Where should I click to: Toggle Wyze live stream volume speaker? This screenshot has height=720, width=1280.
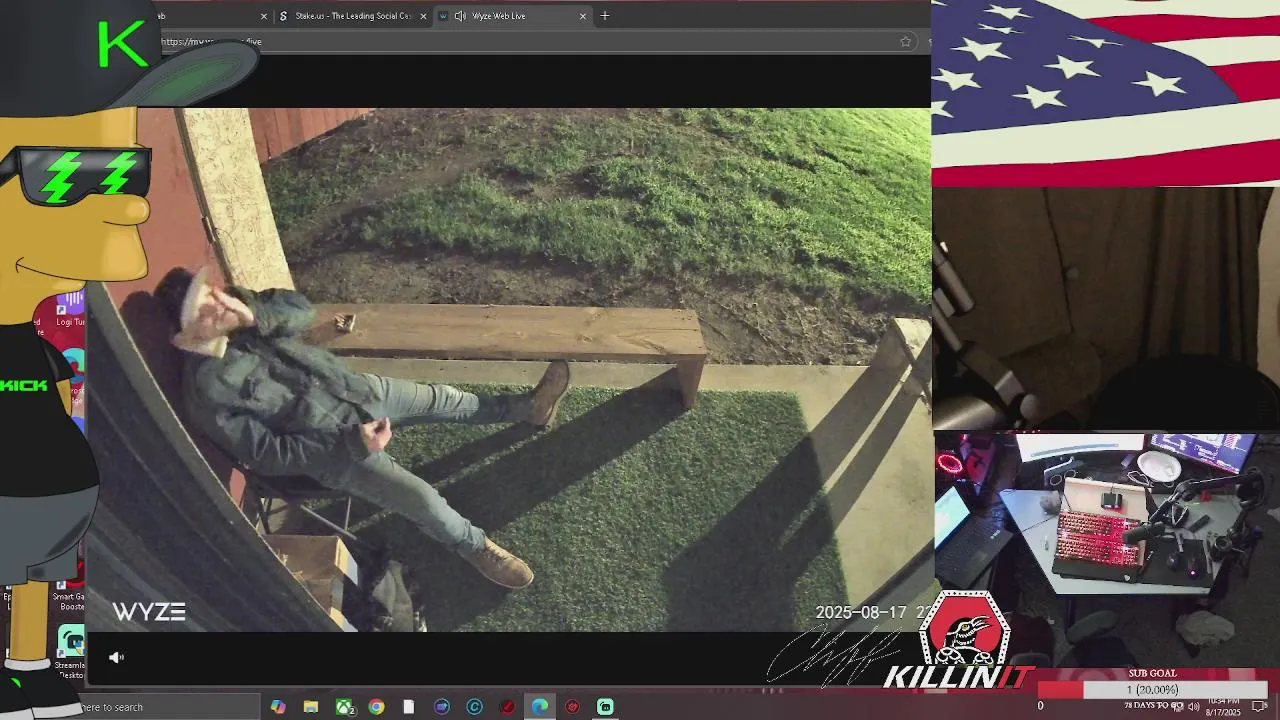pyautogui.click(x=116, y=657)
